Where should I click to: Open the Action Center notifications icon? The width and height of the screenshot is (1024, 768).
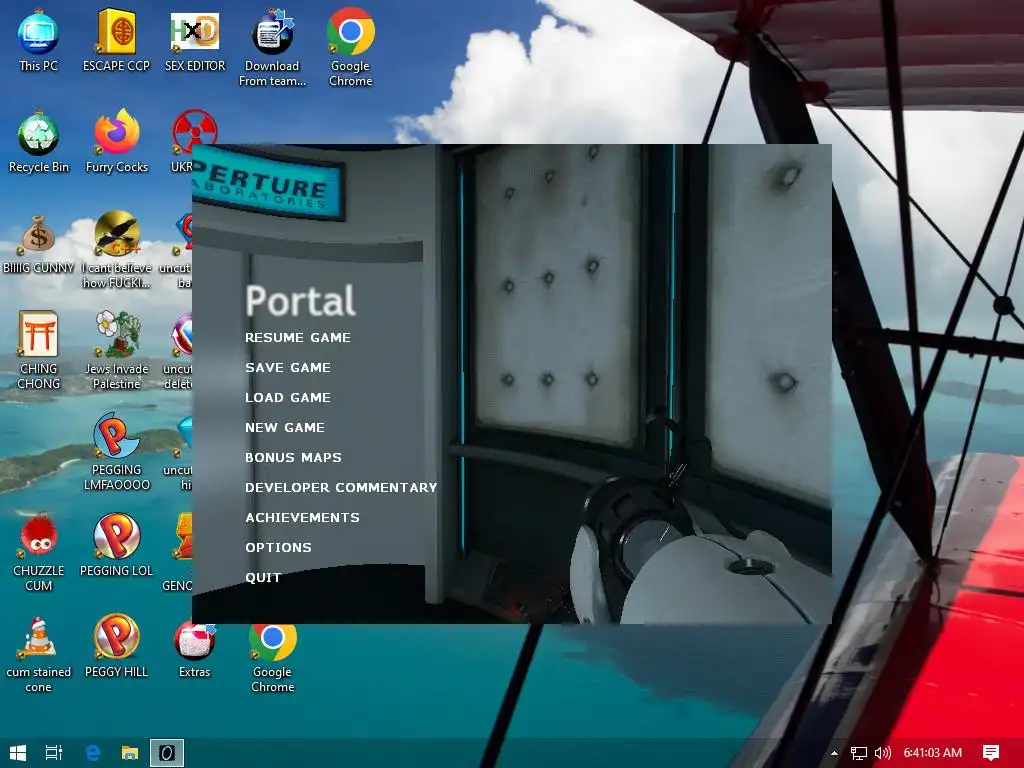pos(991,753)
